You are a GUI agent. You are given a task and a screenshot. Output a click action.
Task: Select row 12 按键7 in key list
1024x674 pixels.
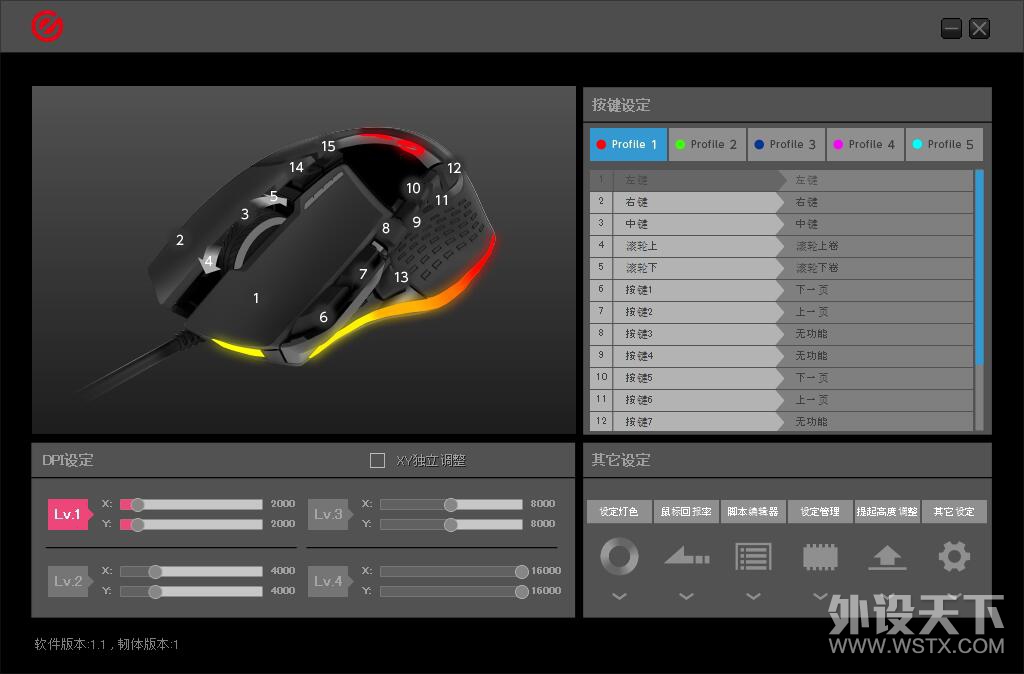point(781,421)
